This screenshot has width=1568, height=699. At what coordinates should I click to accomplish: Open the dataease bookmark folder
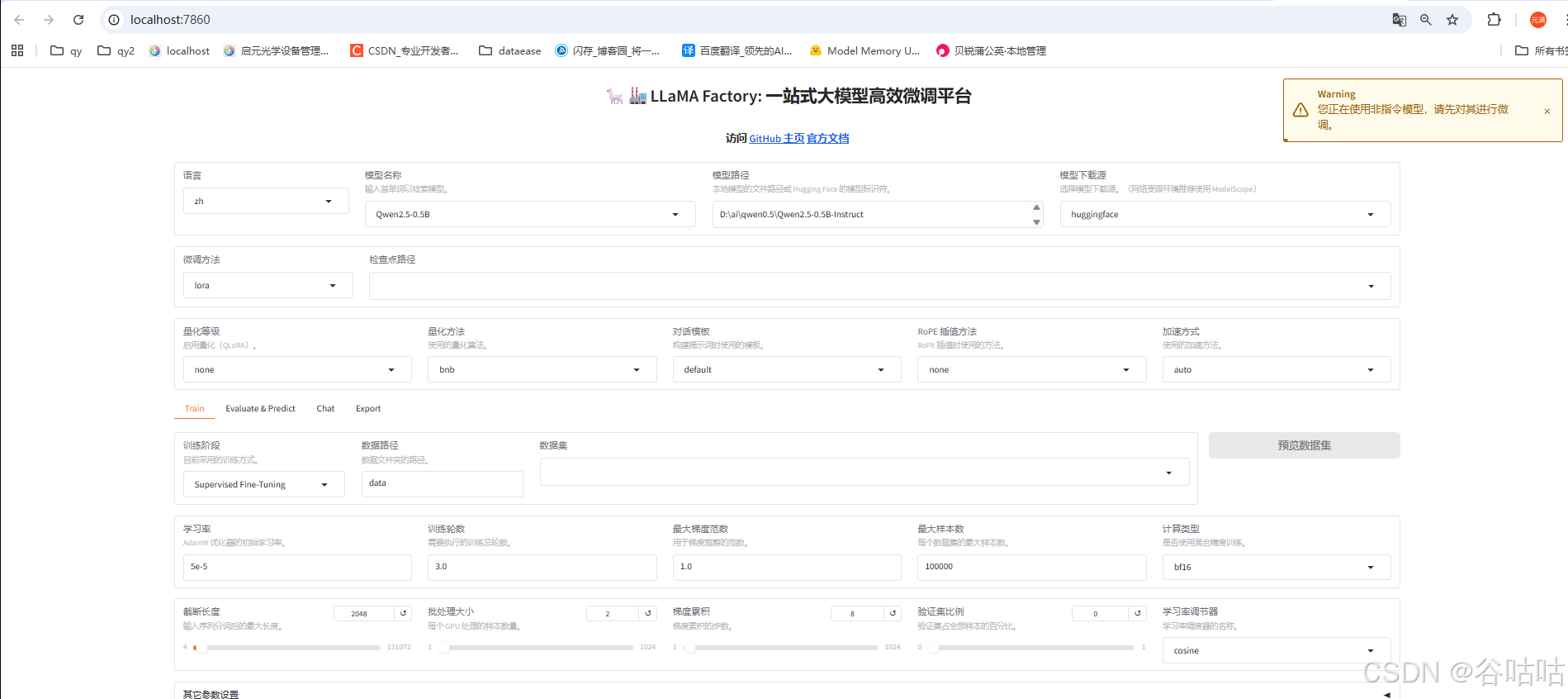coord(509,50)
